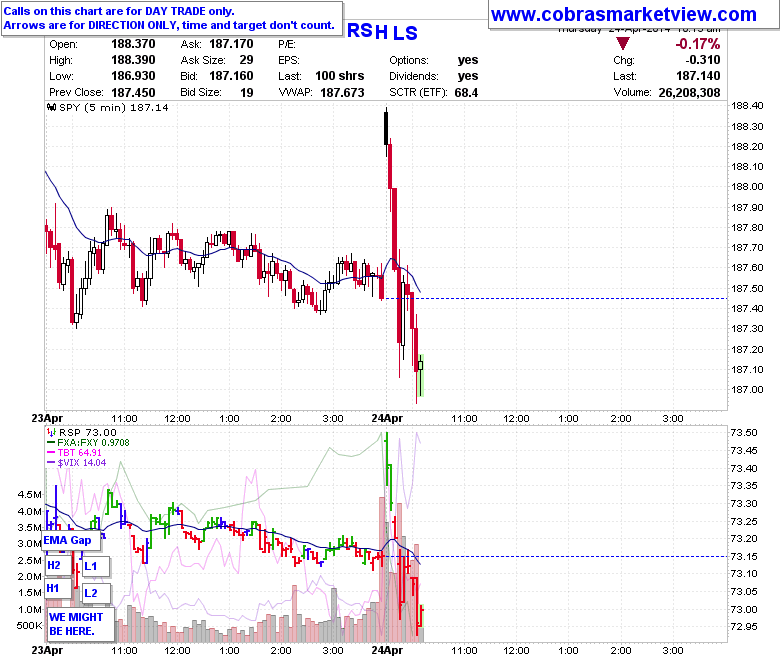The height and width of the screenshot is (659, 780).
Task: Click the 187.00 price axis label
Action: 747,389
